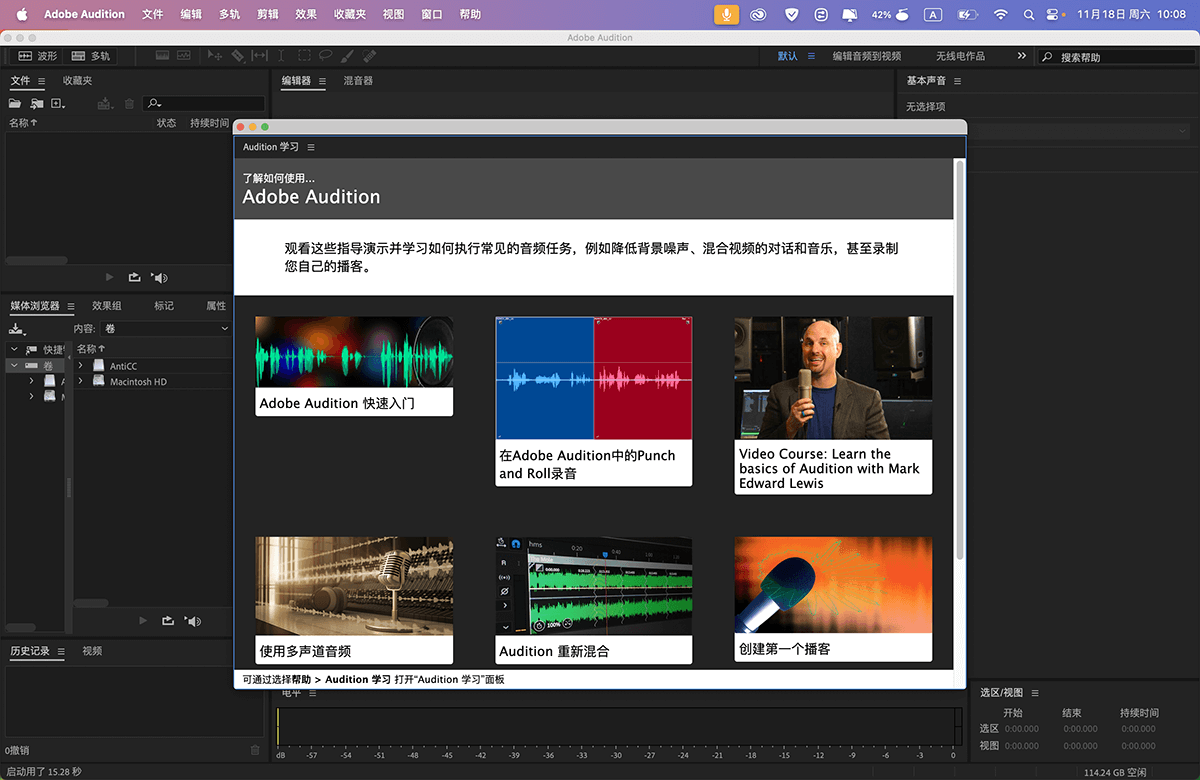
Task: Open the 选区/视图 panel menu icon
Action: click(x=1035, y=693)
